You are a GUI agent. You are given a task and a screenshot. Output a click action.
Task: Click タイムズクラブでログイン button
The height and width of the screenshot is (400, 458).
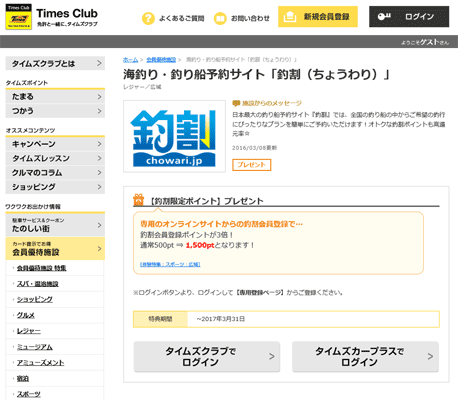coord(207,356)
